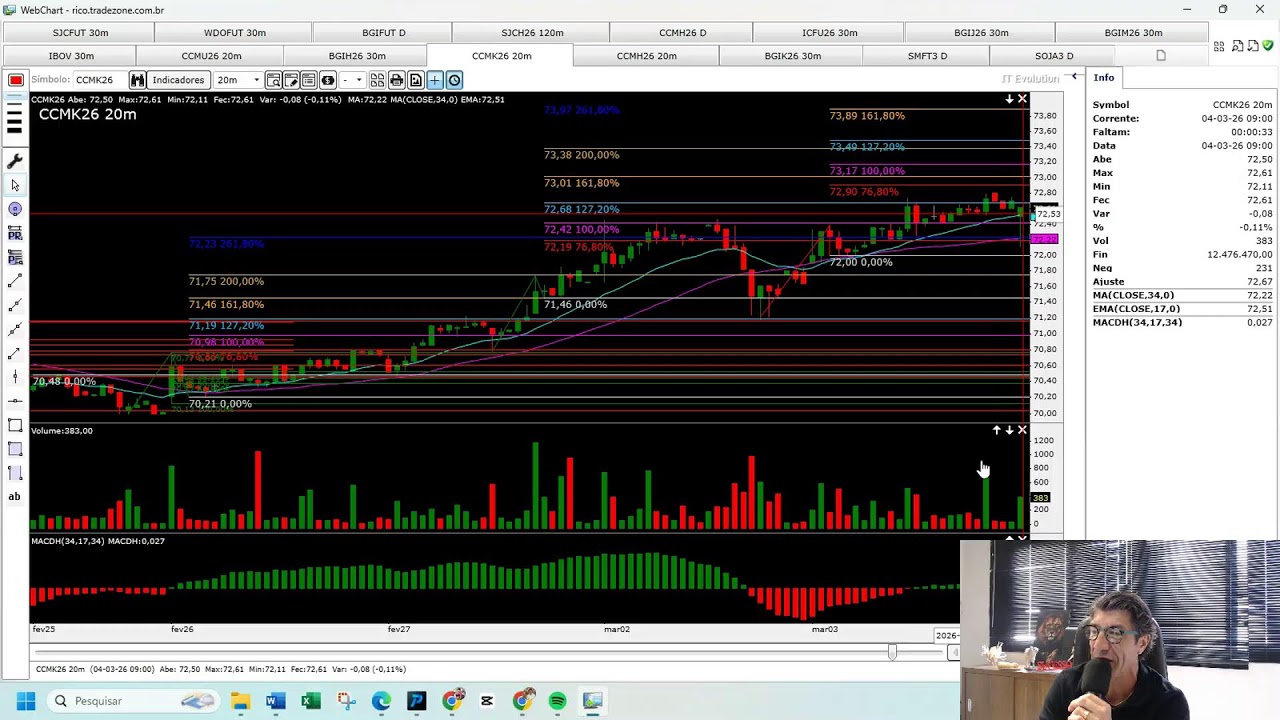Screen dimensions: 1280x720
Task: Click the top-right document check icon
Action: point(1253,46)
